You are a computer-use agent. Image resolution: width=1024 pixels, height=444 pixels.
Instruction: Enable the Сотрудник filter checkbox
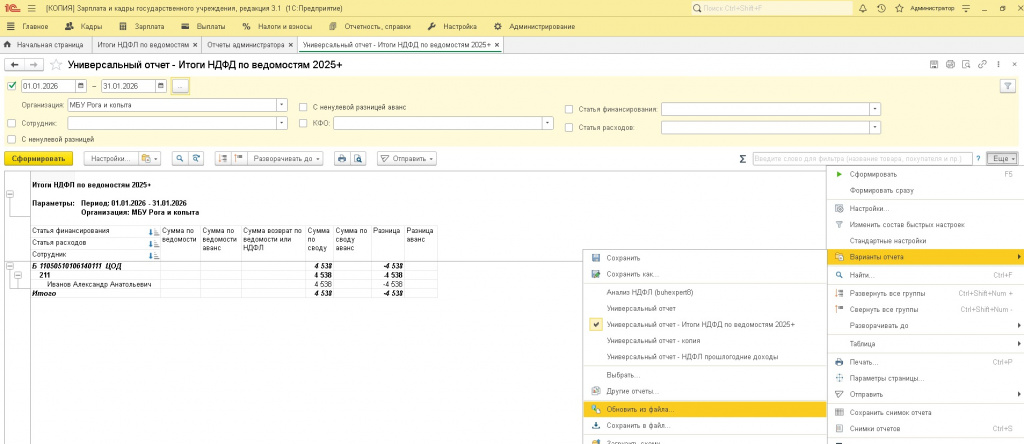[x=11, y=123]
